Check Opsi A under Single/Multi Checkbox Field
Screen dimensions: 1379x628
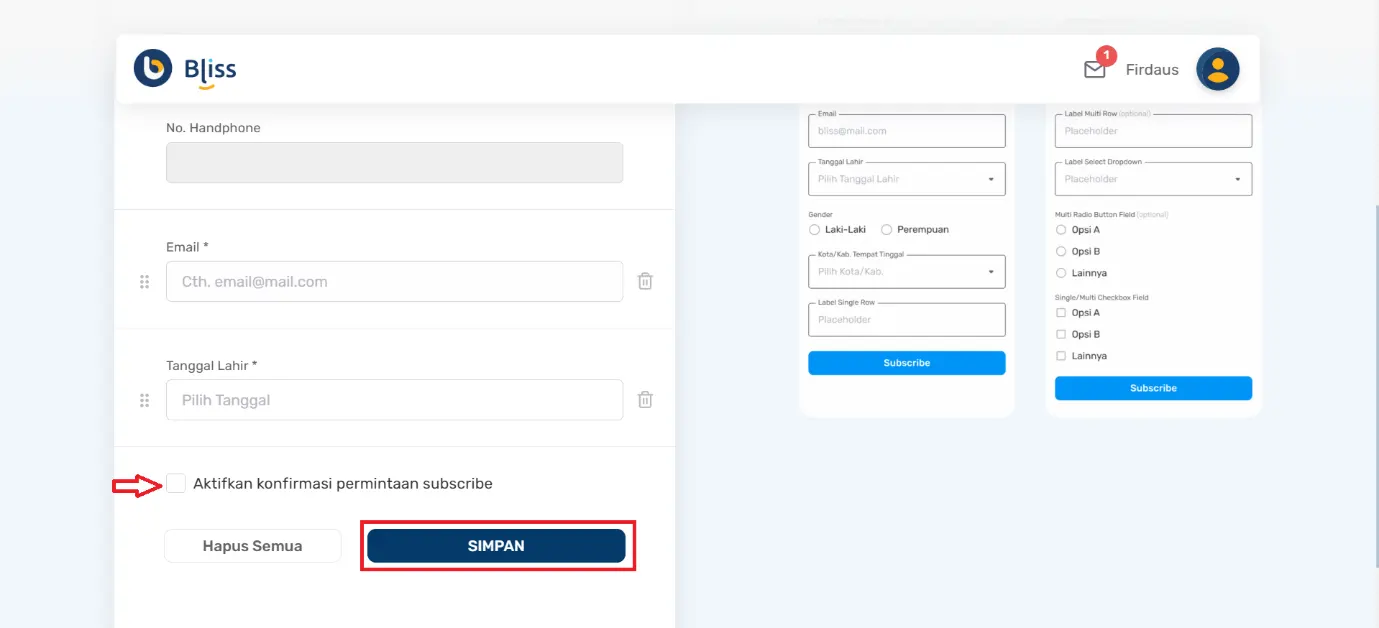[1060, 312]
